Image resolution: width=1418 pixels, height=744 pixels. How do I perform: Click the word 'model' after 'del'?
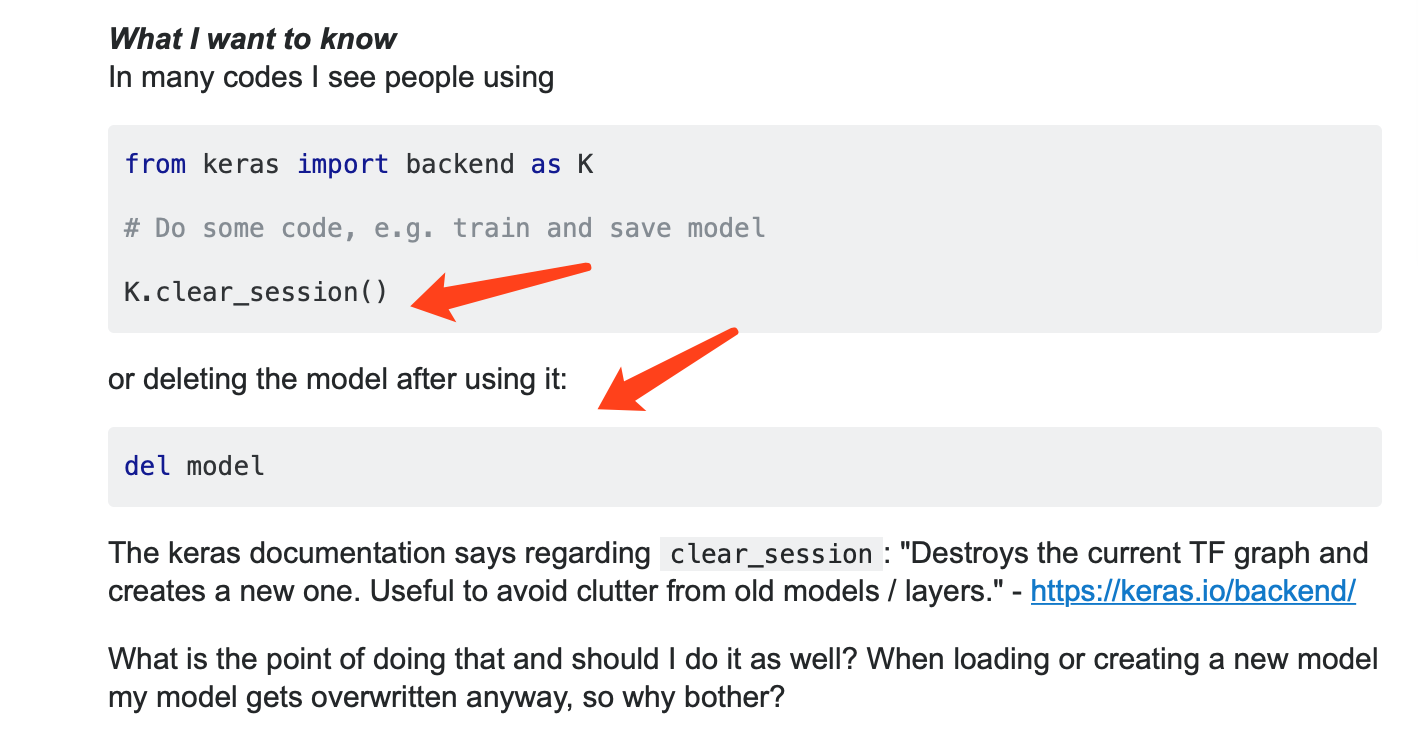click(x=225, y=466)
